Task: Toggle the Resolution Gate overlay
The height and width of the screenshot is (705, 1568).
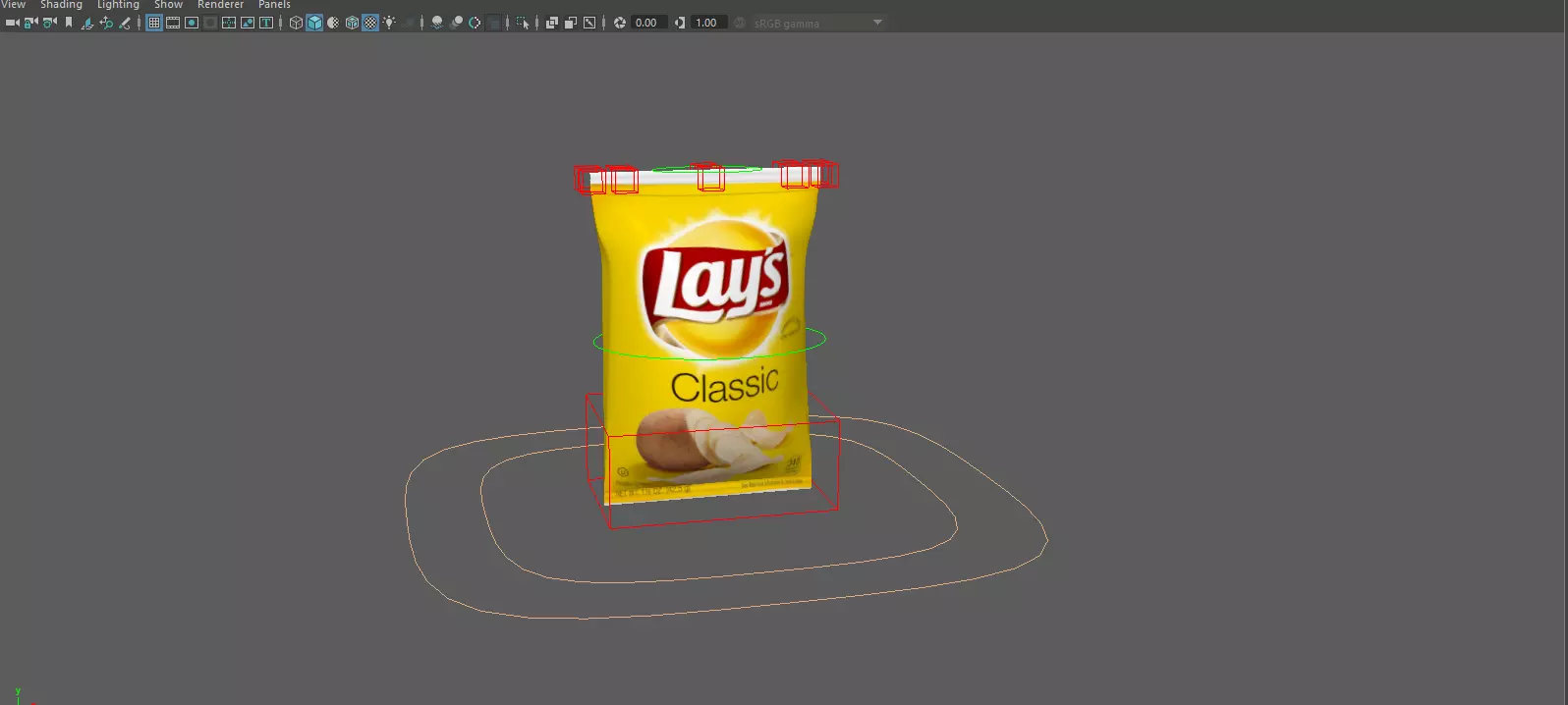Action: click(192, 23)
